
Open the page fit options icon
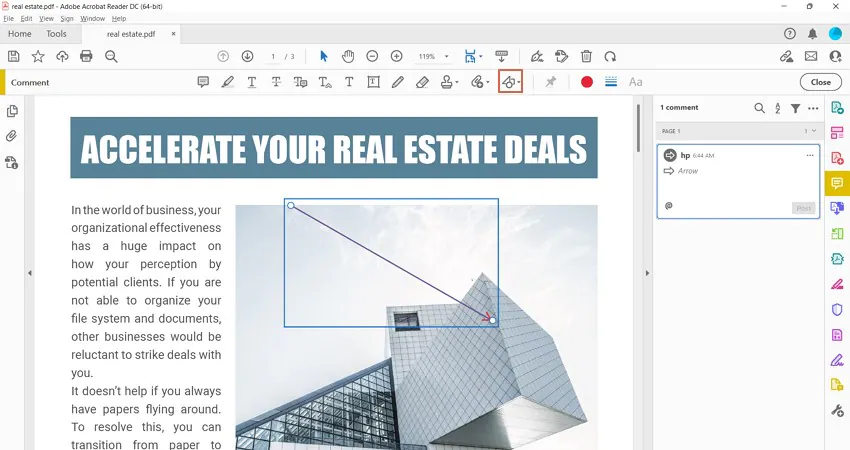click(x=471, y=56)
